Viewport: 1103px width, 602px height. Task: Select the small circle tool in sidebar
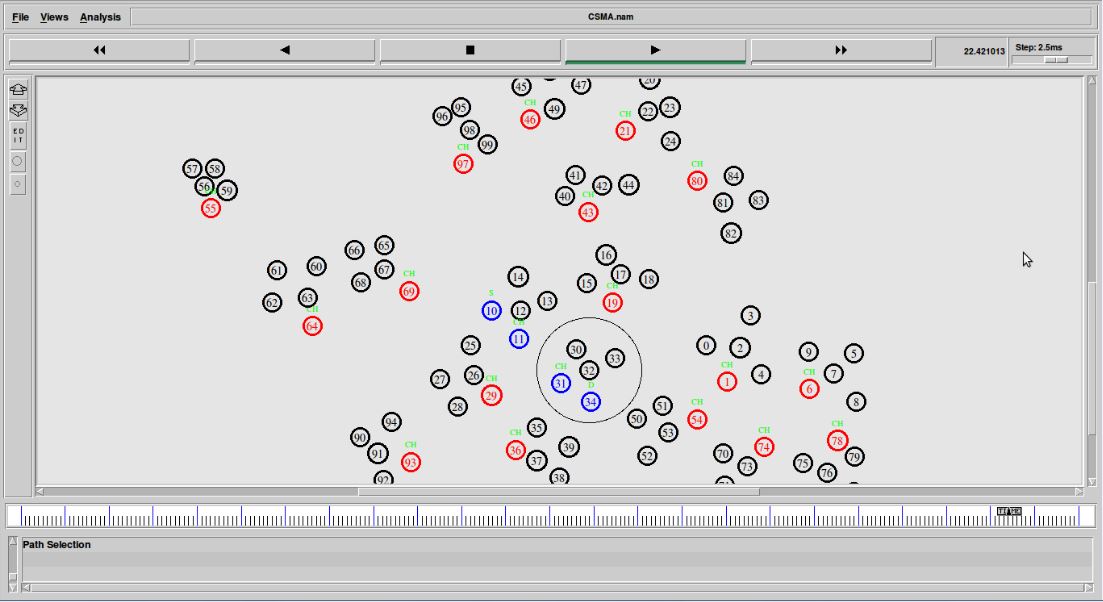click(18, 184)
